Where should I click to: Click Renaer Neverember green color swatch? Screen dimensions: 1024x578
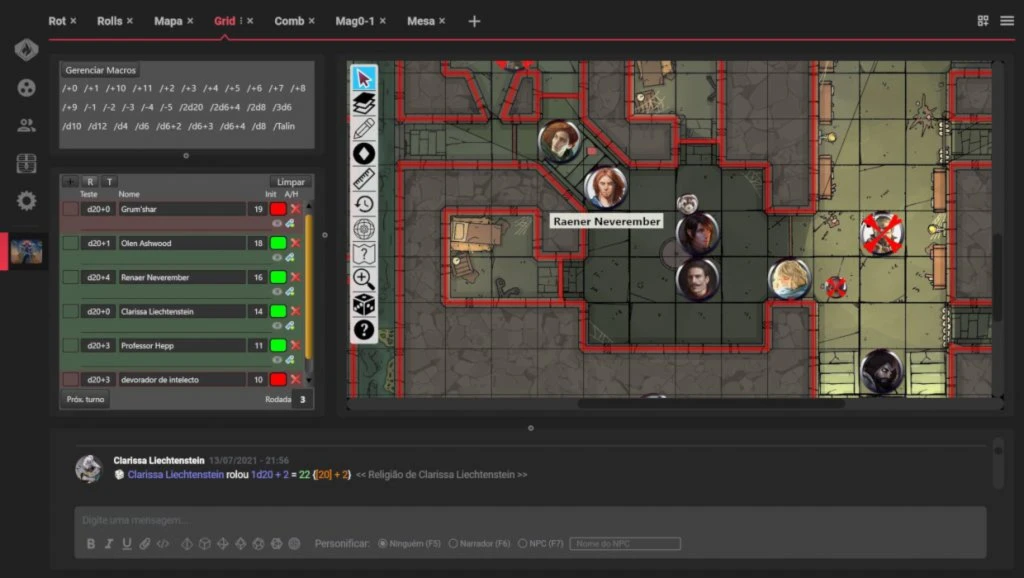click(278, 277)
